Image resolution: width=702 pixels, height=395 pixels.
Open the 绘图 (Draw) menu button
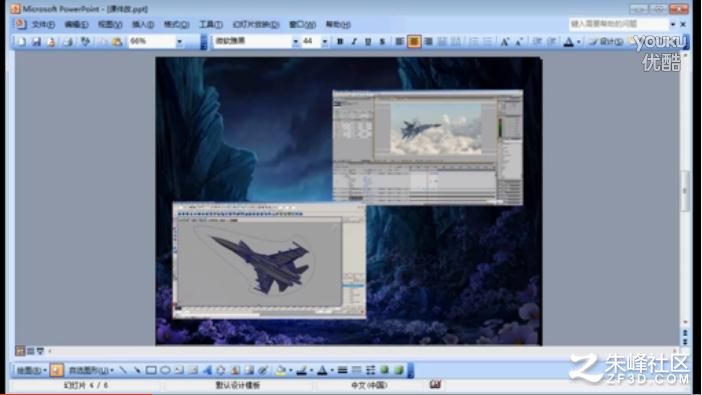31,370
